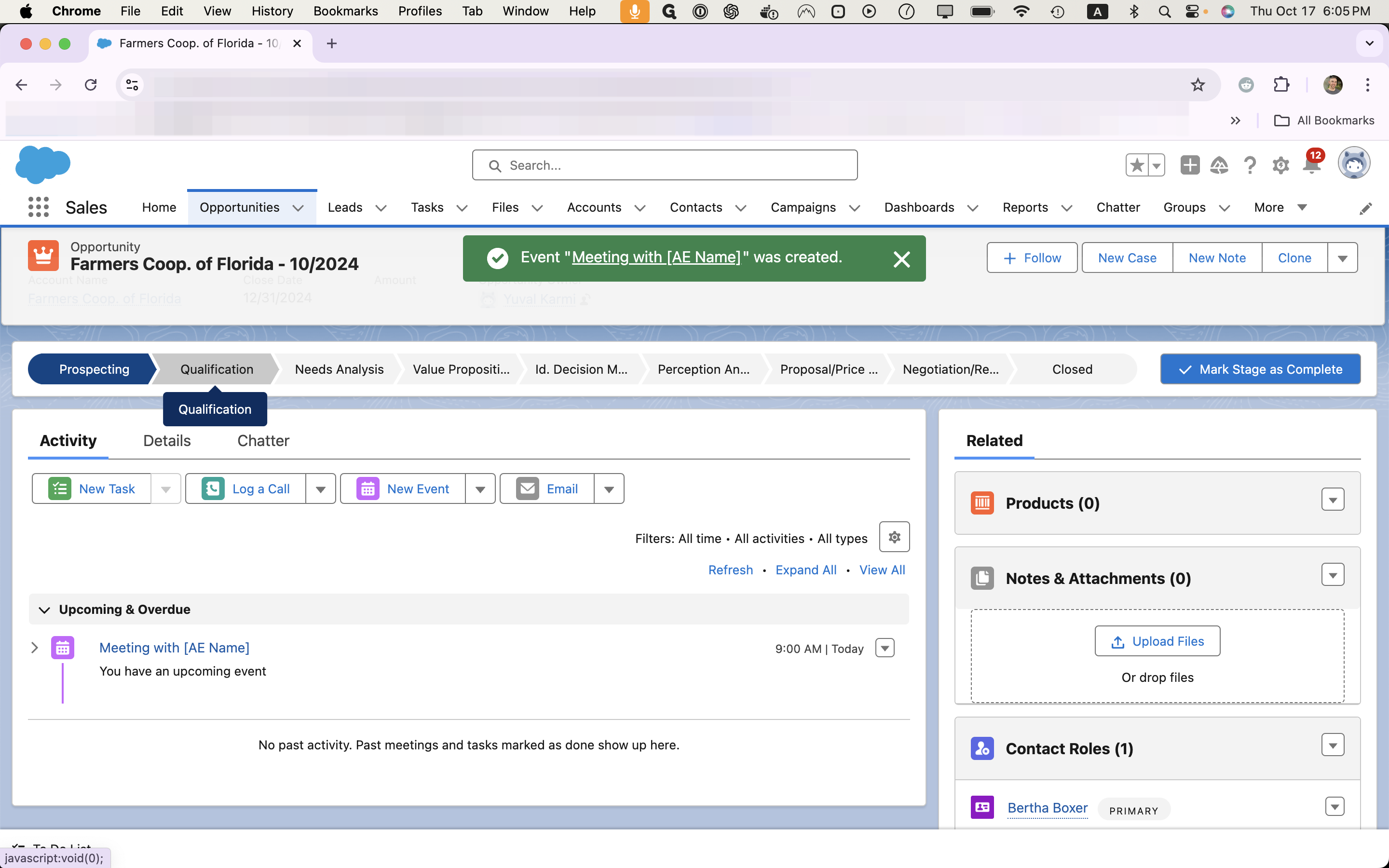Click the New Task icon button

pos(59,489)
